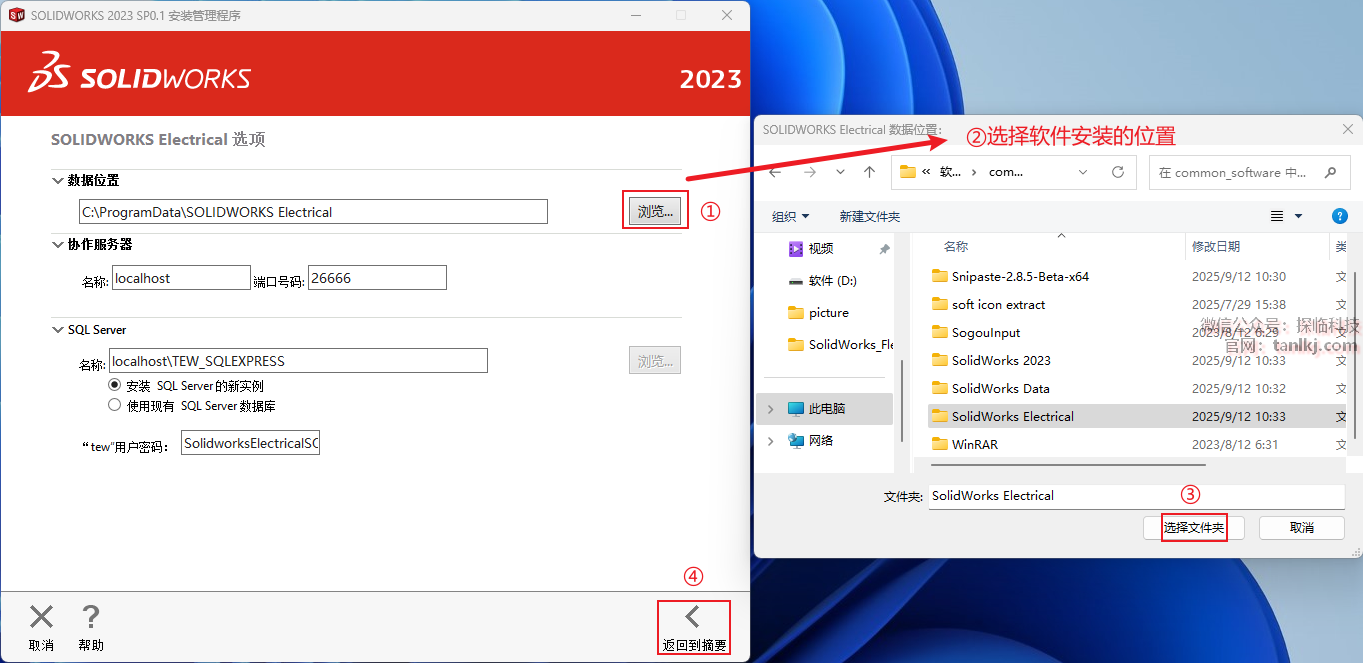
Task: Click date 2023/8/12 6:31 of WinRAR
Action: click(1234, 444)
